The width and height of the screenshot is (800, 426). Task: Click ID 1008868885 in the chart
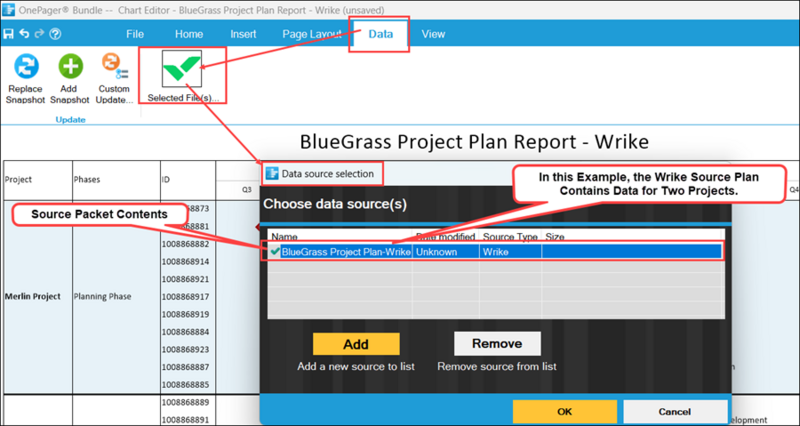[x=185, y=384]
